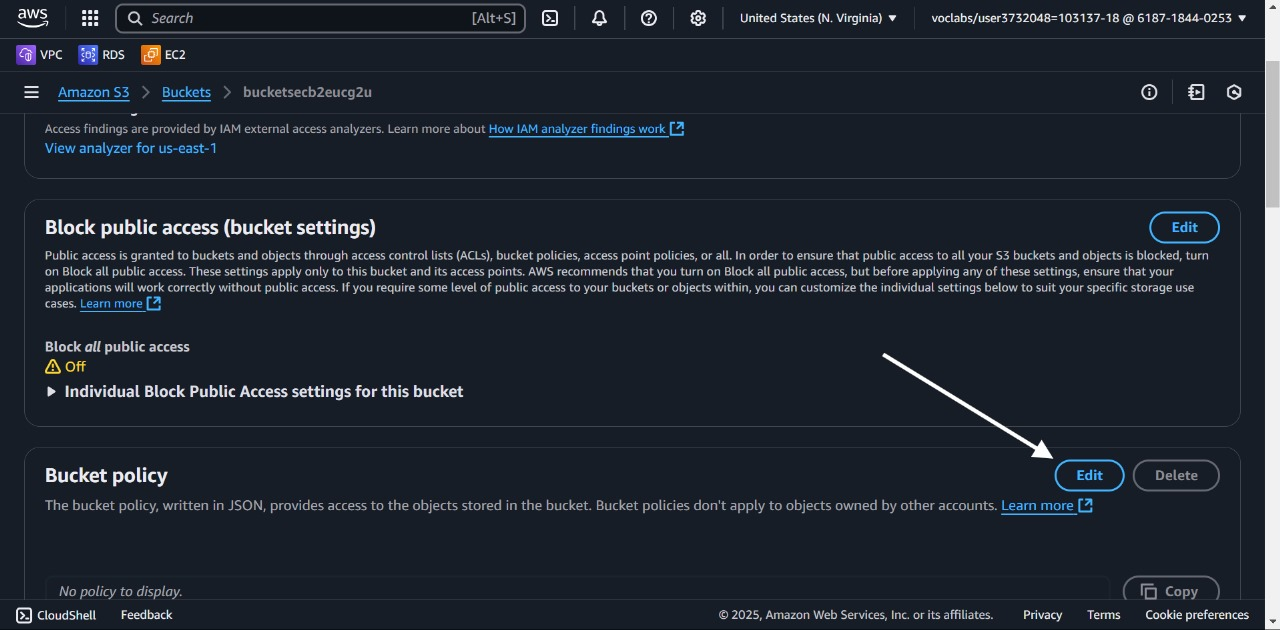Viewport: 1280px width, 630px height.
Task: Open the help question mark menu
Action: [649, 18]
